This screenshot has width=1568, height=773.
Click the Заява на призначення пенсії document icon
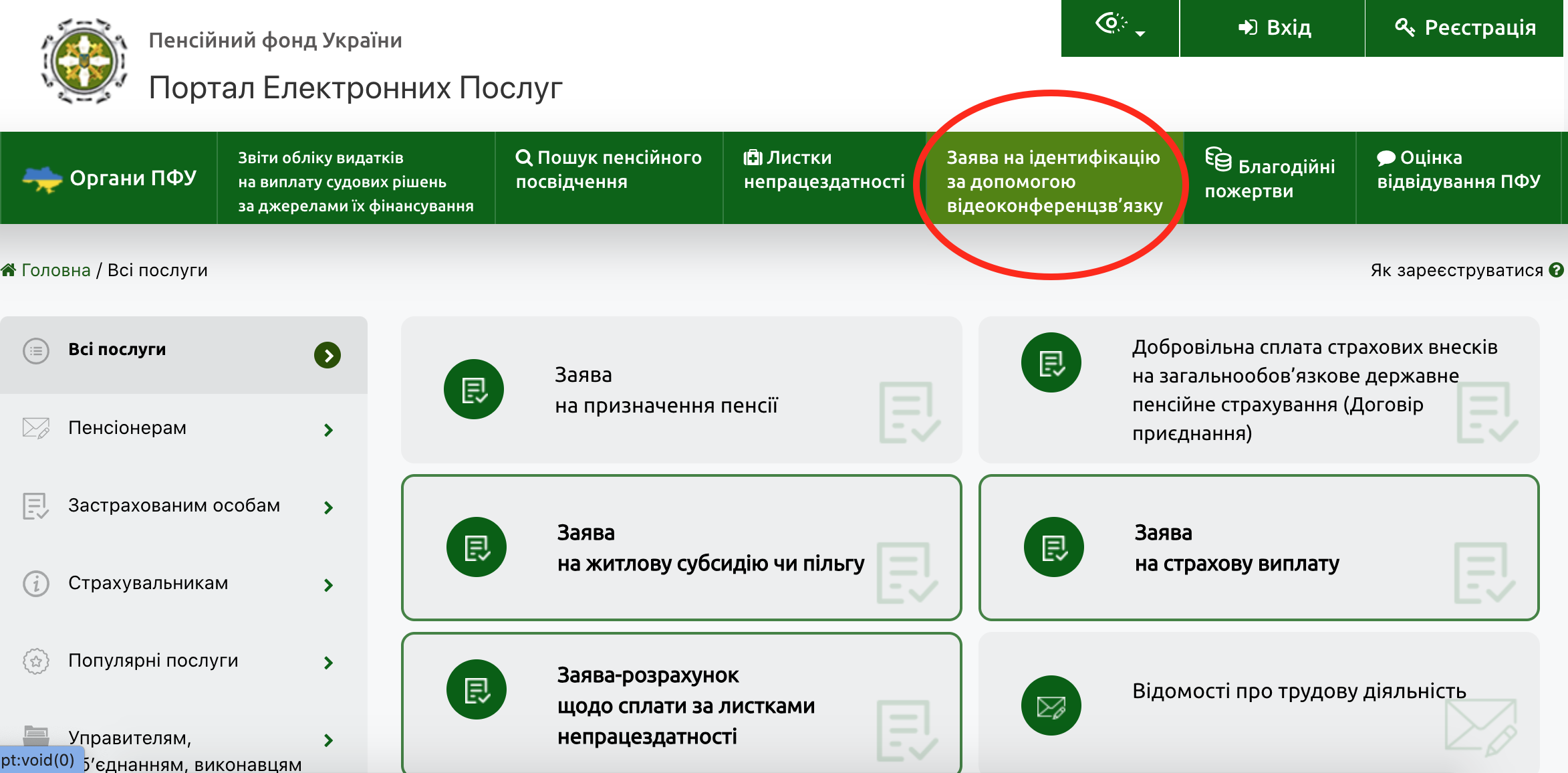[x=474, y=389]
